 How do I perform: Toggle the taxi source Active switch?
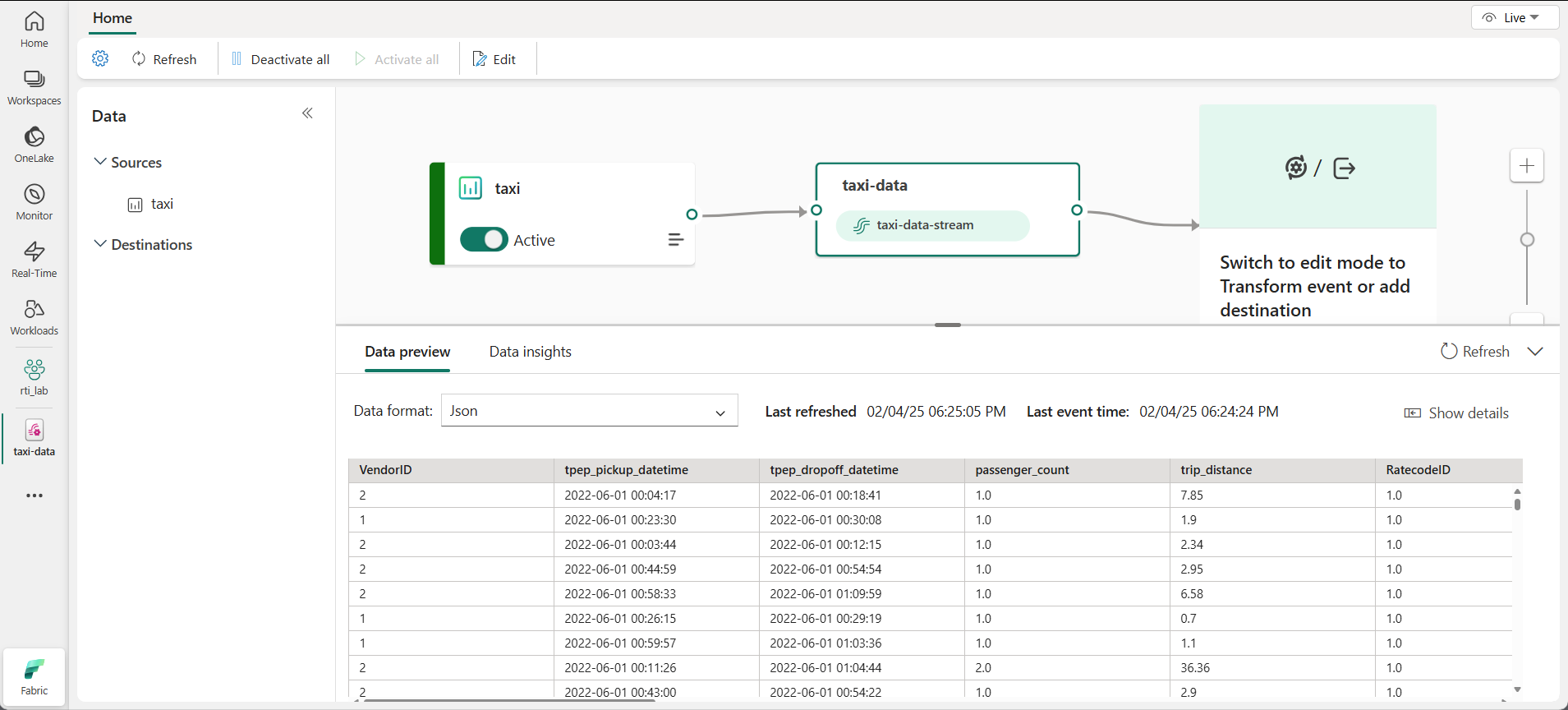(x=484, y=239)
